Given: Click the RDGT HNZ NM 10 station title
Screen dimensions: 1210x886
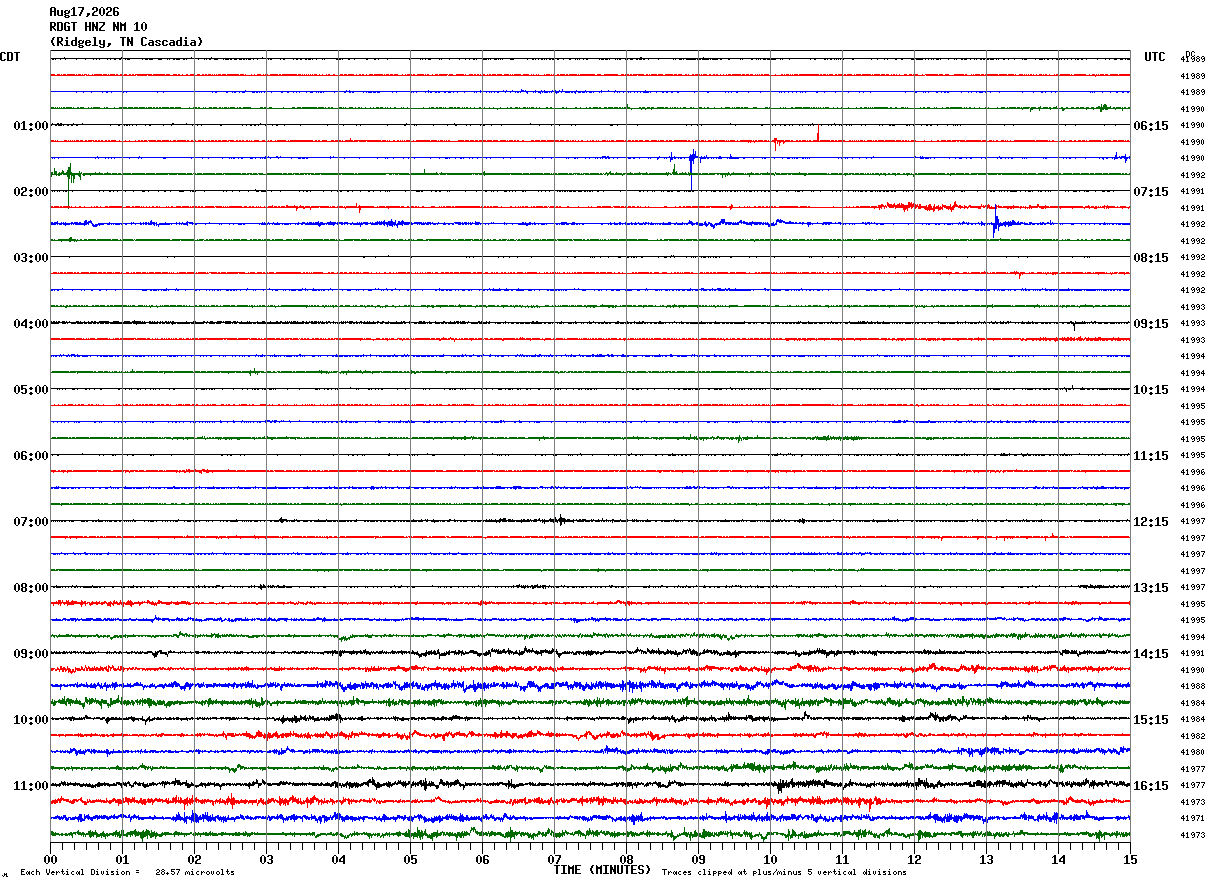Looking at the screenshot, I should tap(98, 27).
